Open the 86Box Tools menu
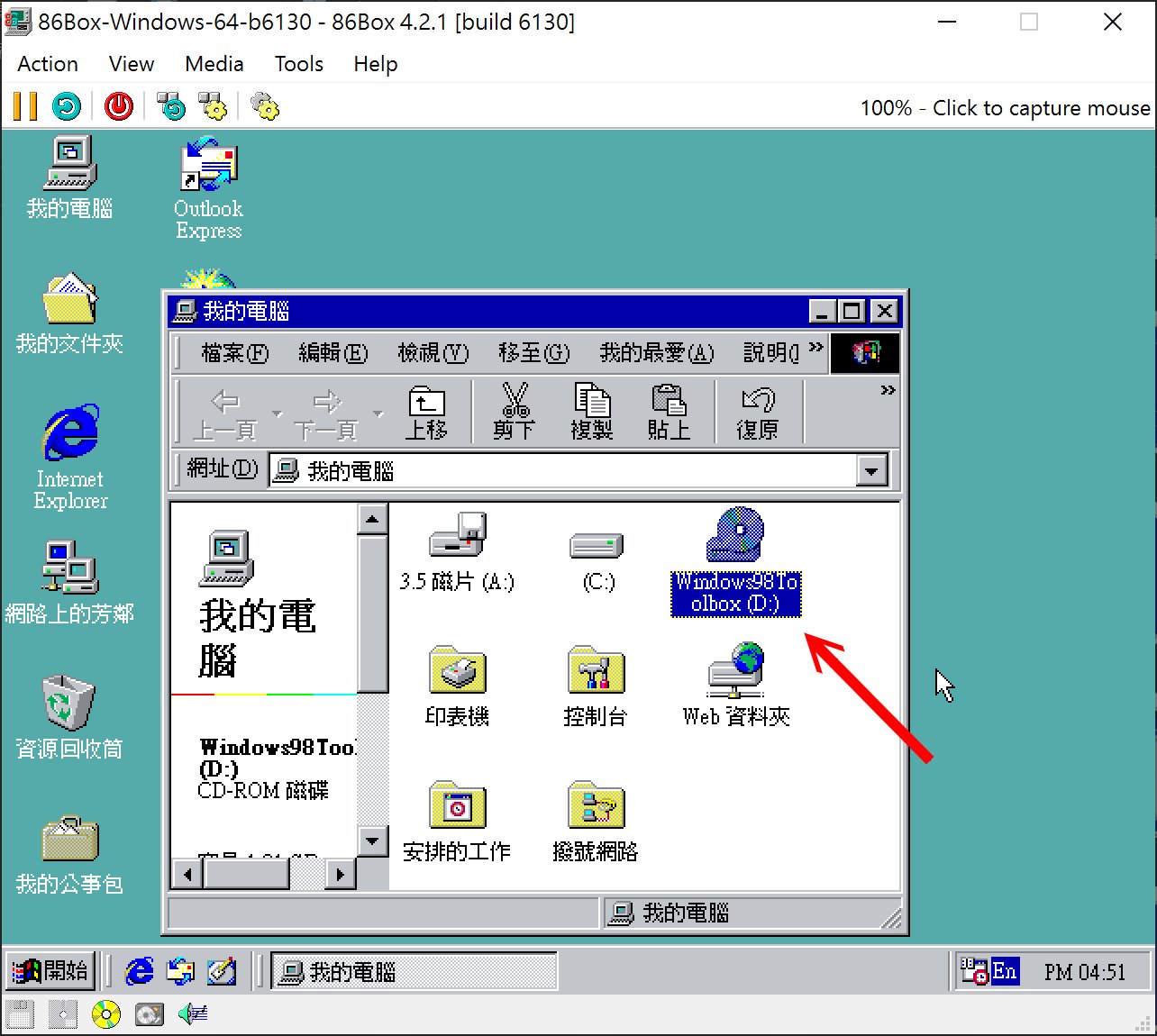1157x1036 pixels. pyautogui.click(x=299, y=64)
